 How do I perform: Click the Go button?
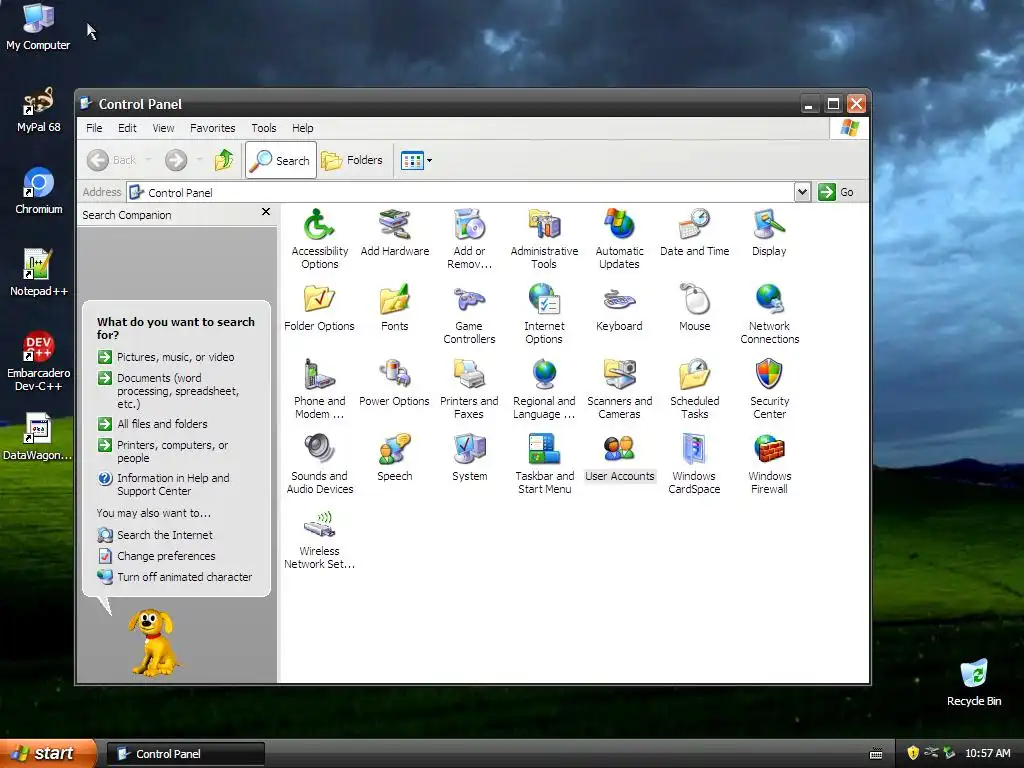point(837,192)
